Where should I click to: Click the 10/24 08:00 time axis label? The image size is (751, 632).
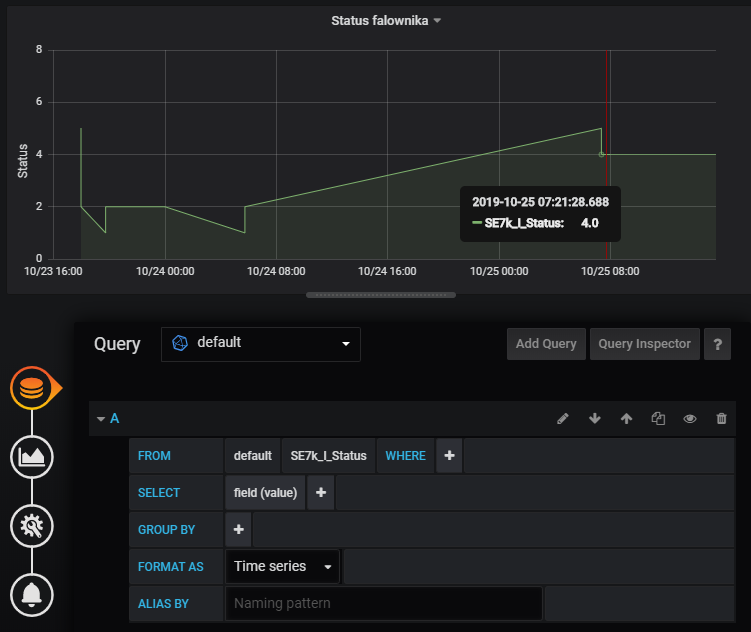(276, 271)
